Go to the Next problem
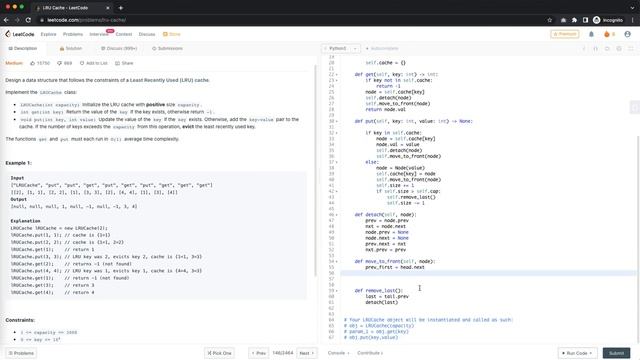This screenshot has width=640, height=360. point(307,353)
